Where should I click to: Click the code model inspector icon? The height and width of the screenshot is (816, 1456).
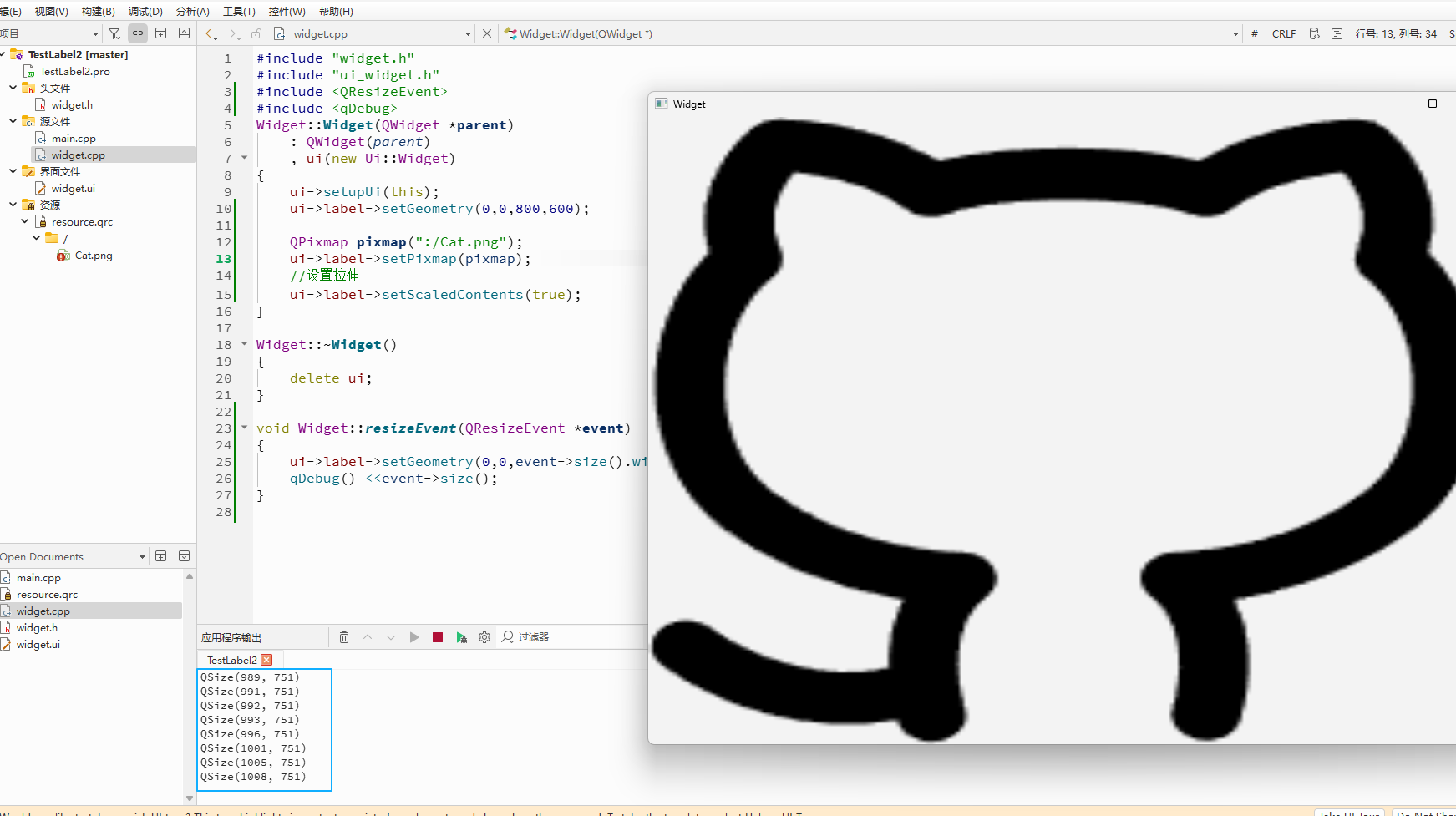tap(1314, 34)
